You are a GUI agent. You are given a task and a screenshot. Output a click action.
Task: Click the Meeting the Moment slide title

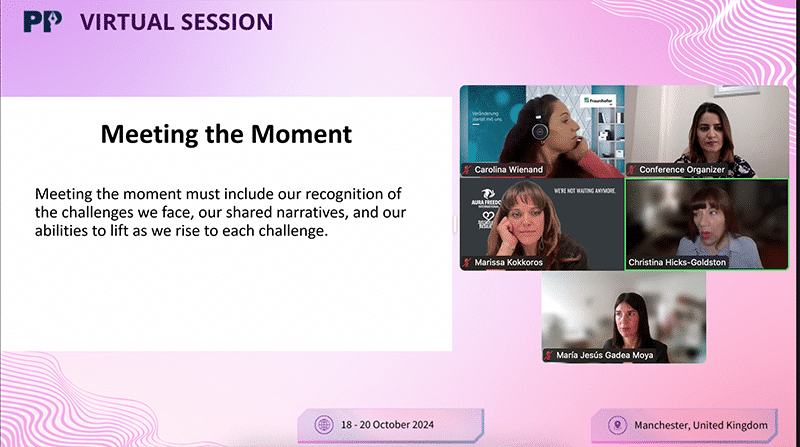226,133
